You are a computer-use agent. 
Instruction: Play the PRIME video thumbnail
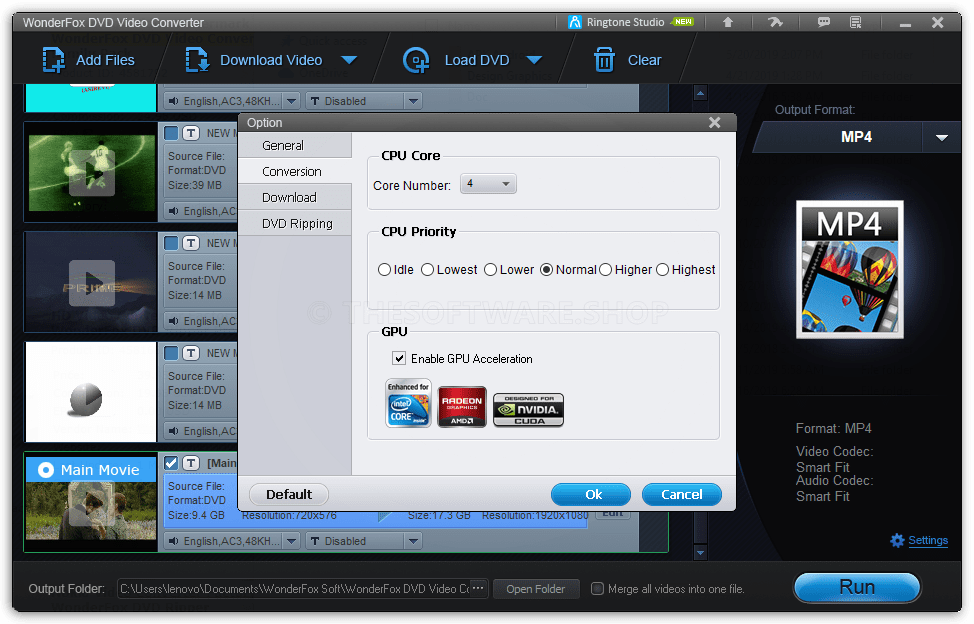91,283
